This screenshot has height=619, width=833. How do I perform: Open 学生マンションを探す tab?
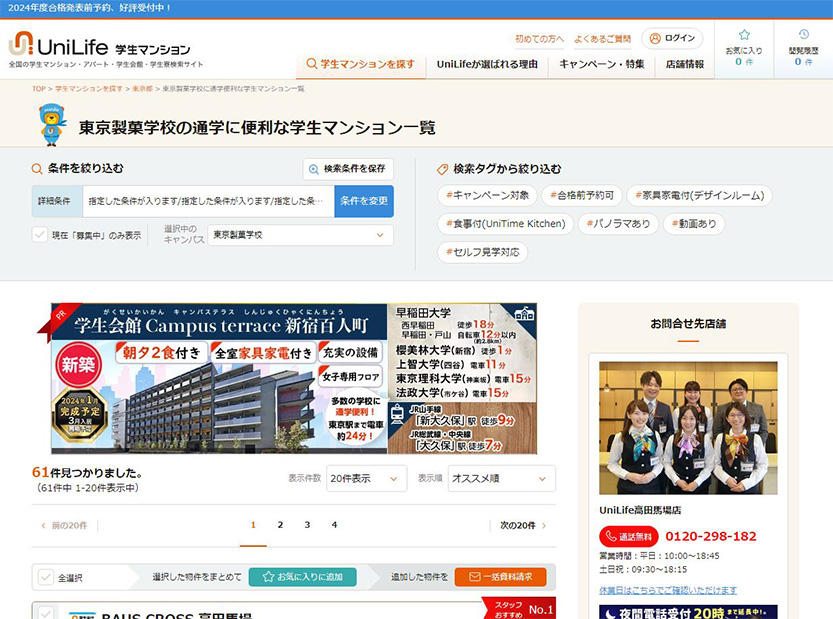(361, 64)
